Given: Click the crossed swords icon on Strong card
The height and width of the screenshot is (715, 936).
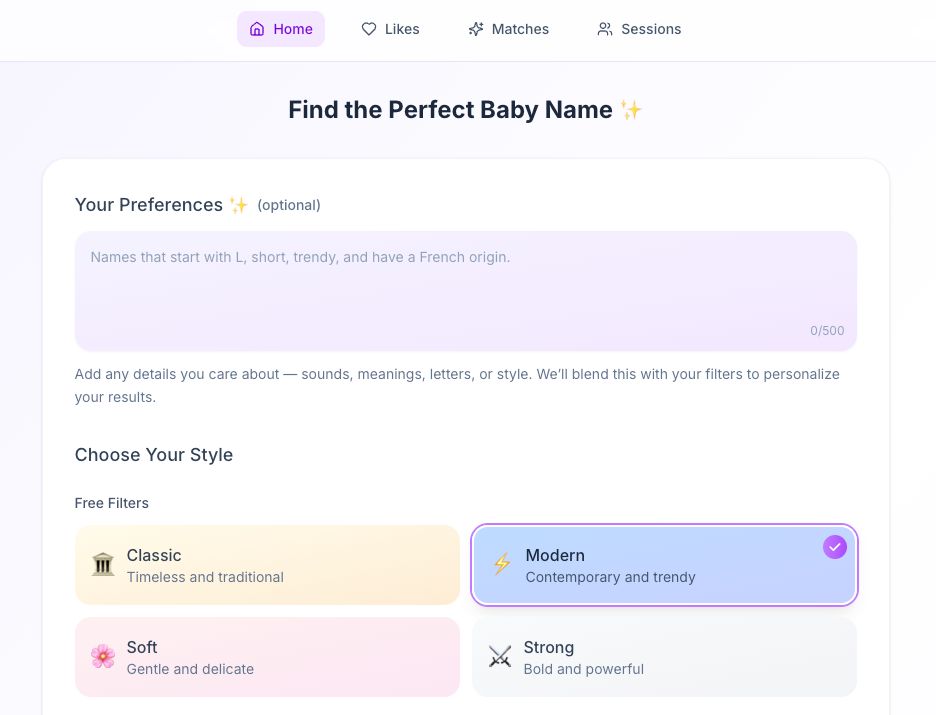Looking at the screenshot, I should click(x=500, y=657).
